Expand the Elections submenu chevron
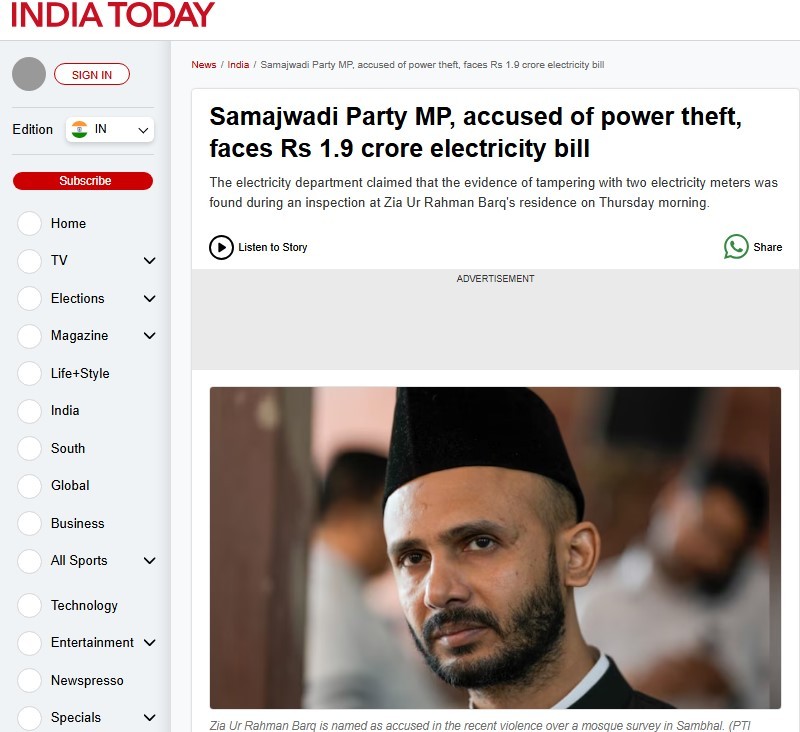The width and height of the screenshot is (800, 732). click(x=149, y=298)
